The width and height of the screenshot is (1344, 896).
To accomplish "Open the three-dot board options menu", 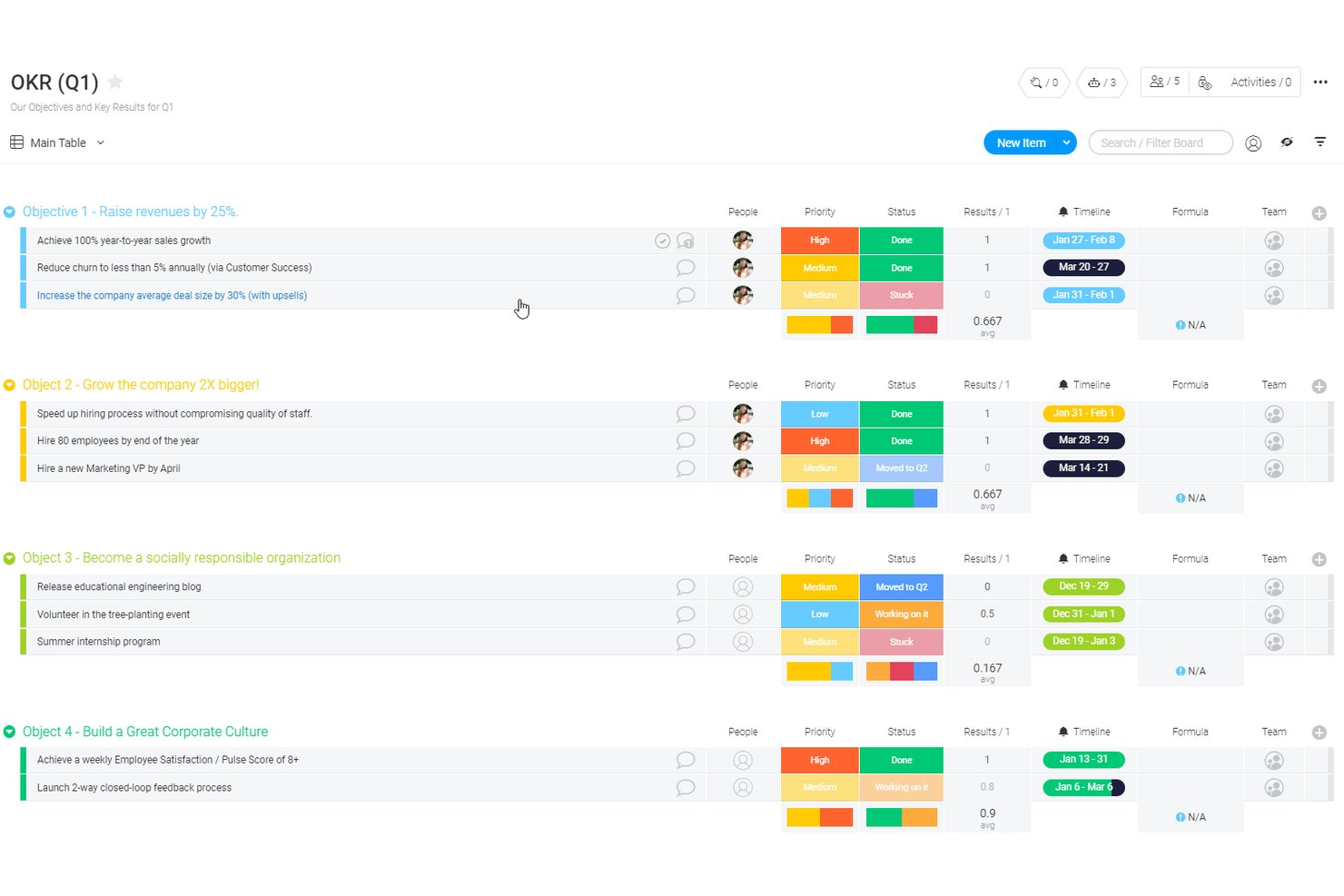I will tap(1320, 83).
